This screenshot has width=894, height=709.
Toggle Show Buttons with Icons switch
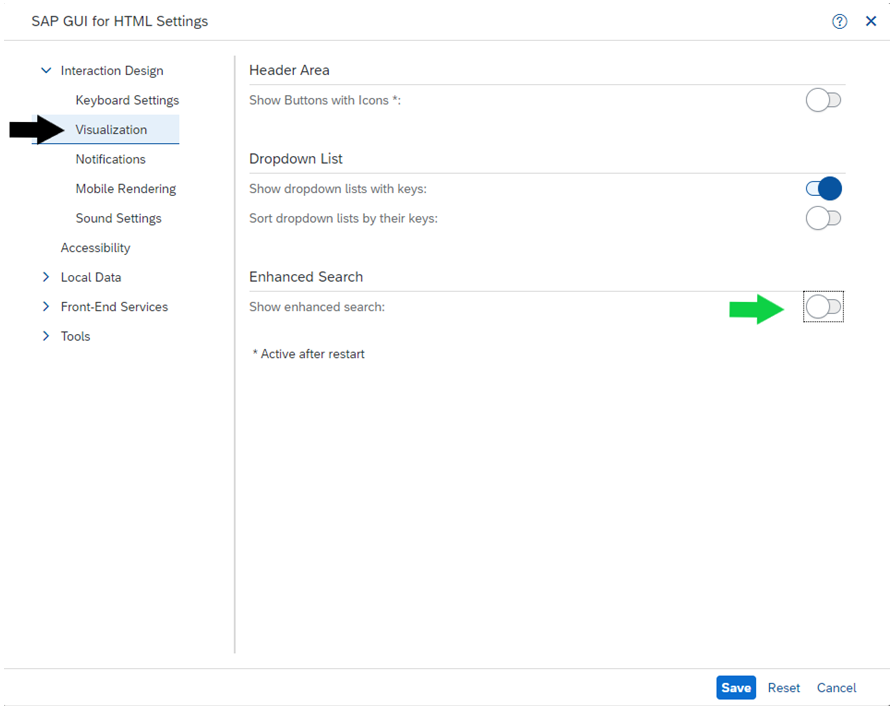pyautogui.click(x=823, y=100)
